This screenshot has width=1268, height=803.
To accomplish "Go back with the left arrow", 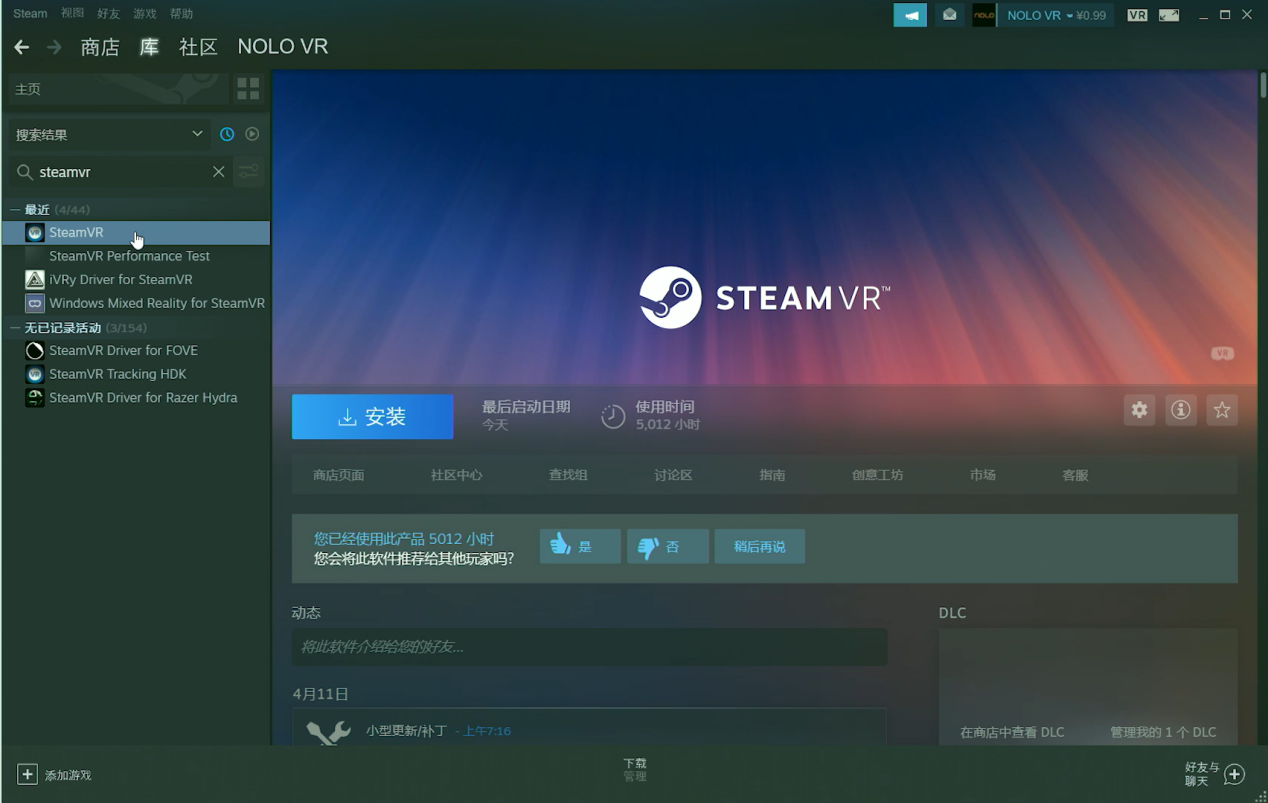I will tap(22, 47).
